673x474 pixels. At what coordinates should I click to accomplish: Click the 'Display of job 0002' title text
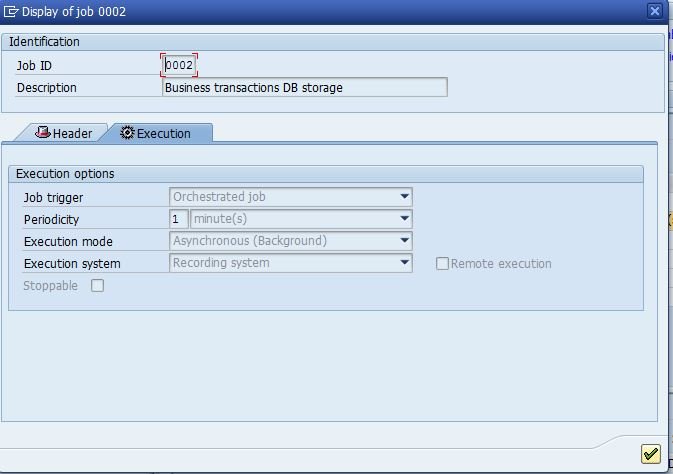pos(74,12)
